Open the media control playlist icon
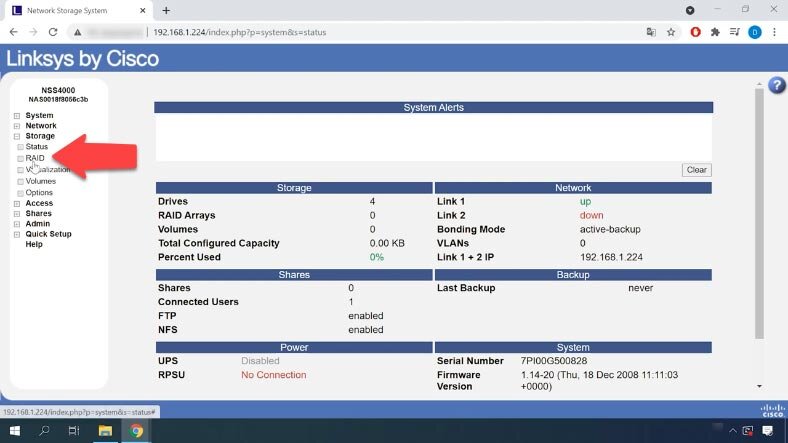Viewport: 788px width, 443px height. tap(734, 32)
